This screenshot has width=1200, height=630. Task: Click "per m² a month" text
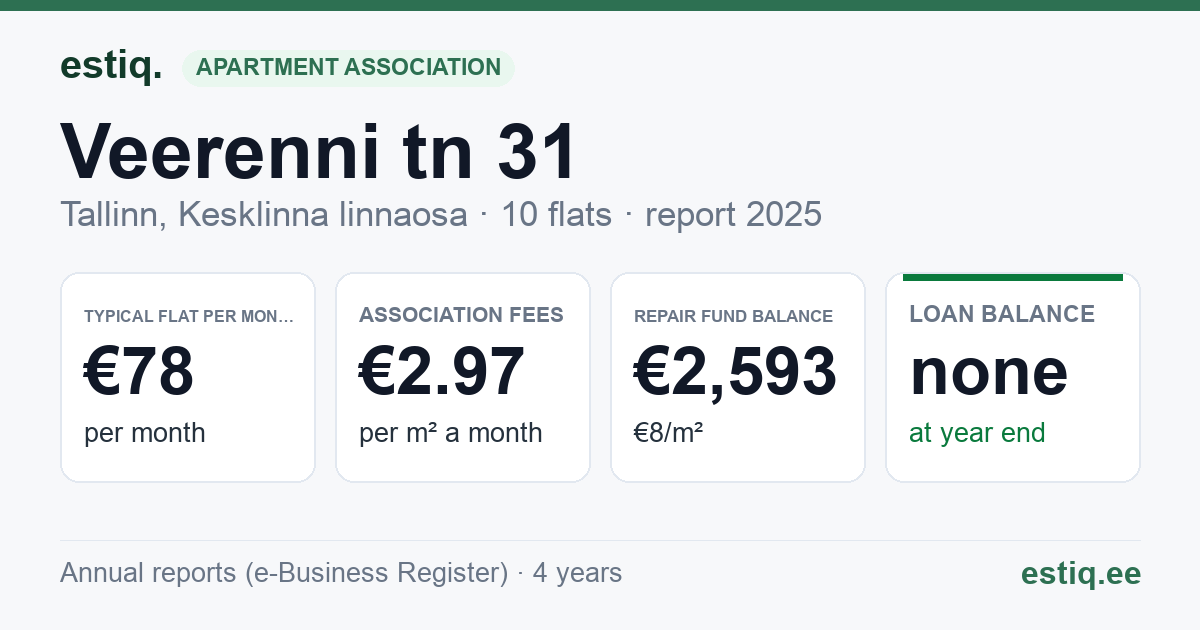point(451,433)
